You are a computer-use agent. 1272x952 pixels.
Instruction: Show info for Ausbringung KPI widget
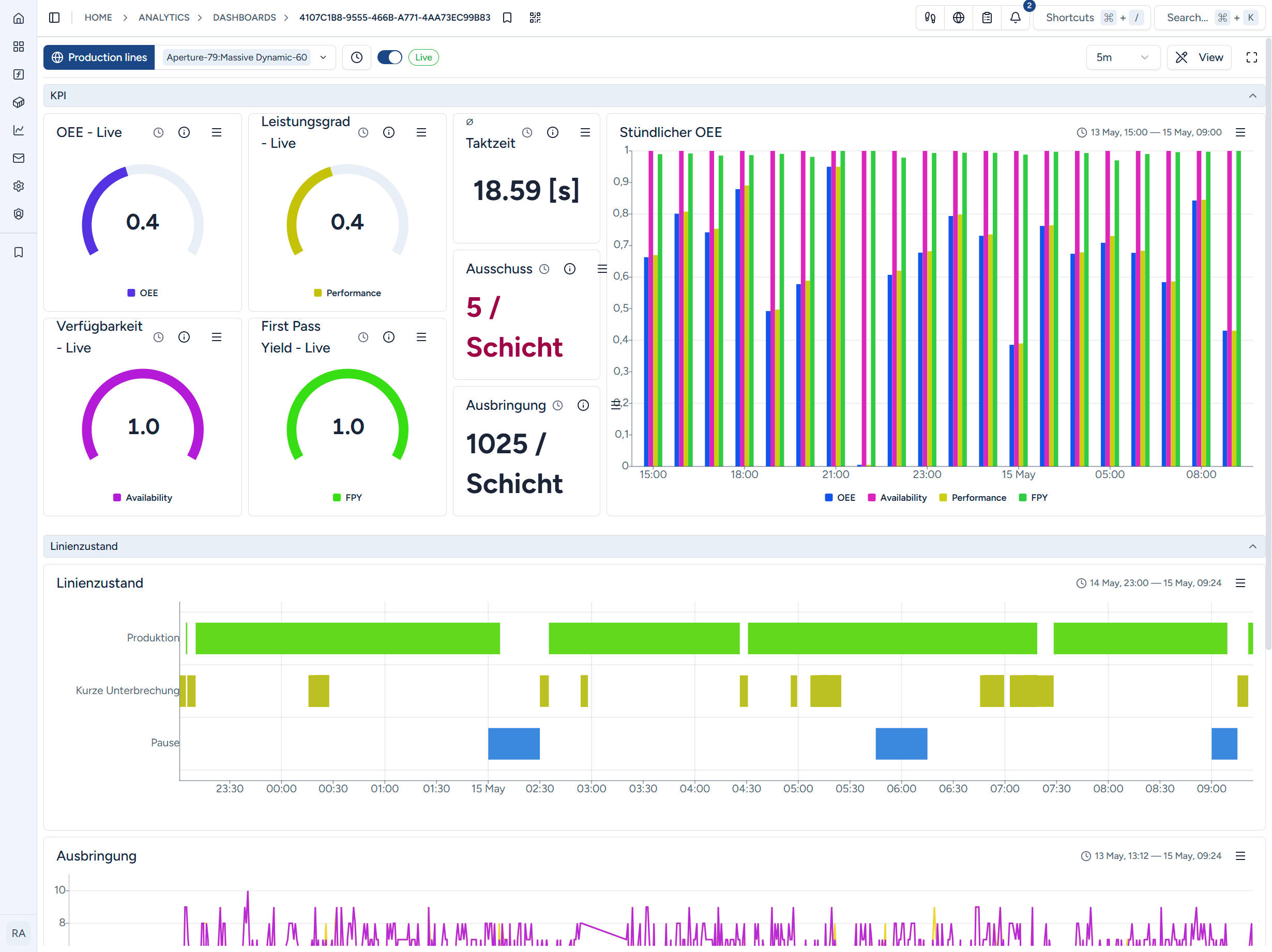tap(583, 406)
